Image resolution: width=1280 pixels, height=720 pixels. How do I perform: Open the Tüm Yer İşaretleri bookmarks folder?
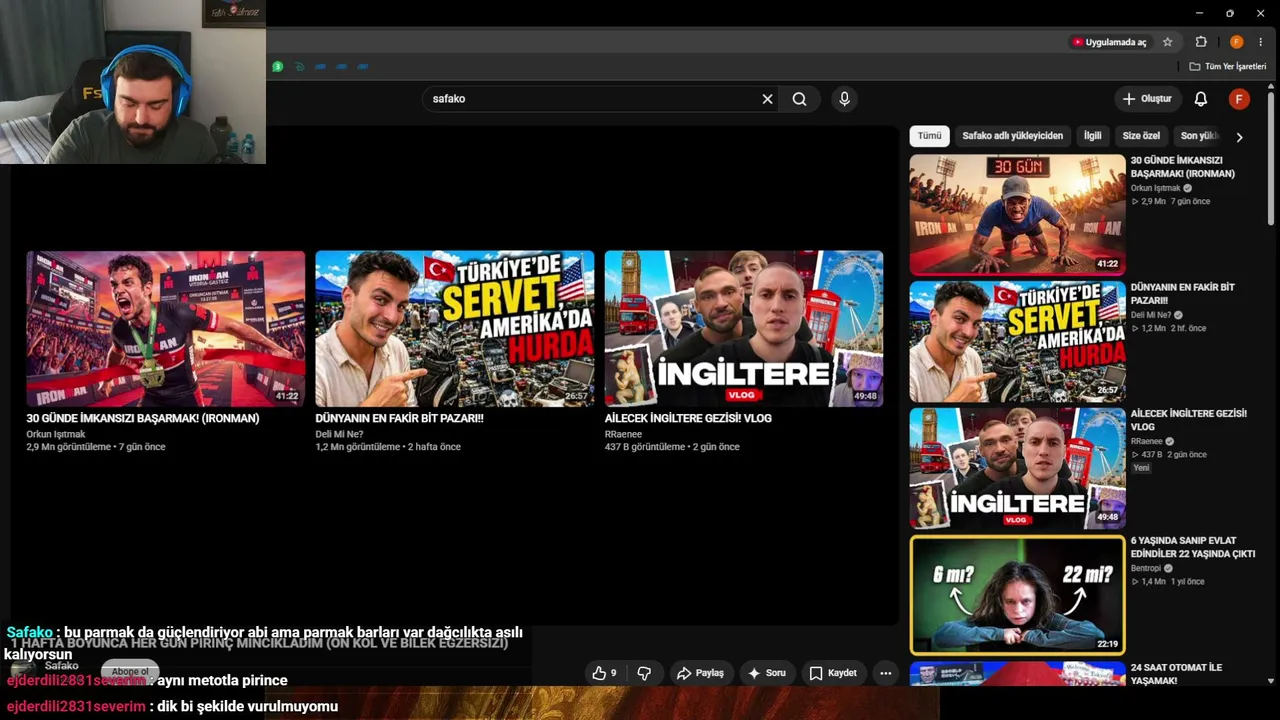point(1227,67)
